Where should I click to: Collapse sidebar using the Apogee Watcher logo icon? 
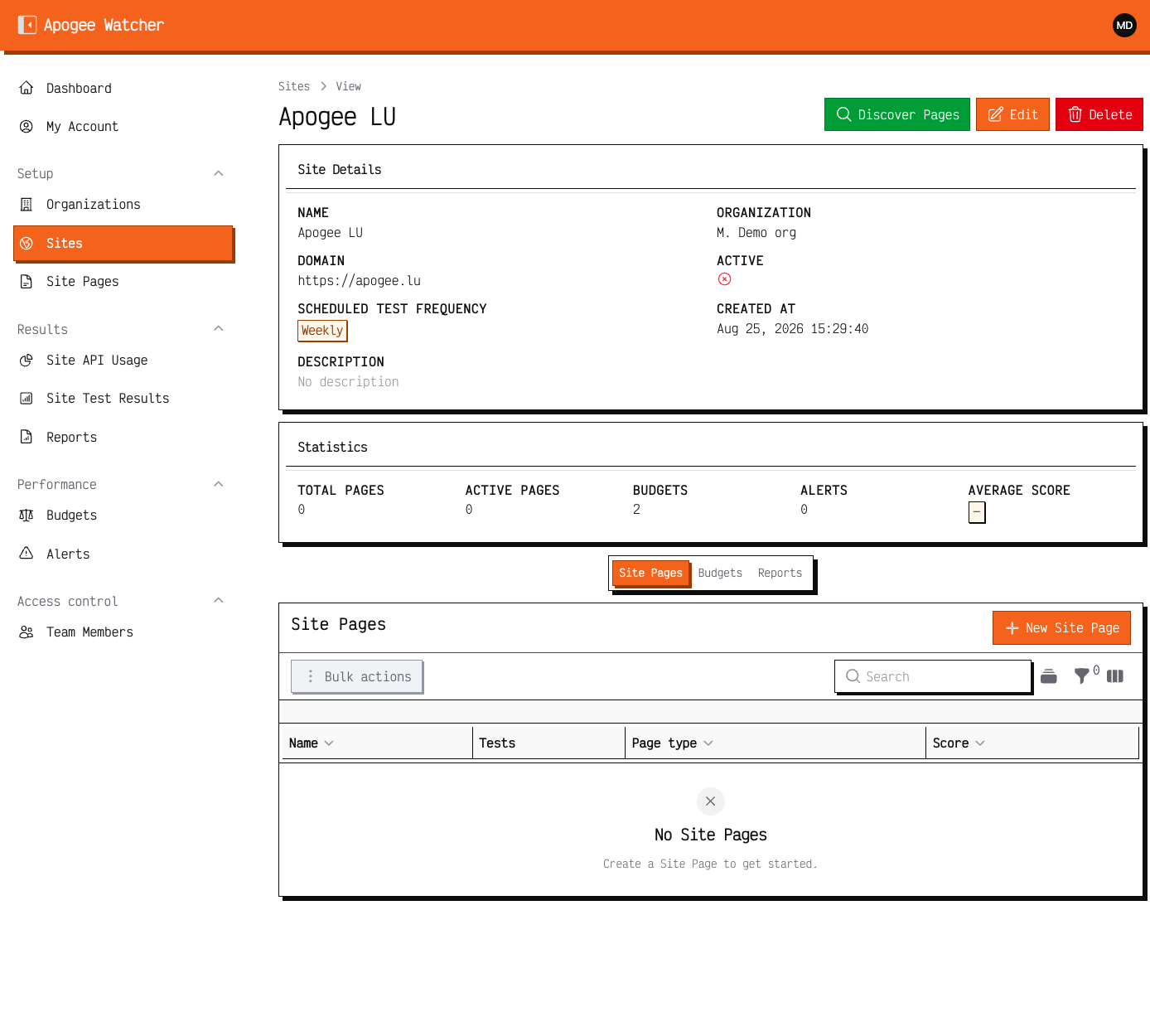(x=27, y=25)
